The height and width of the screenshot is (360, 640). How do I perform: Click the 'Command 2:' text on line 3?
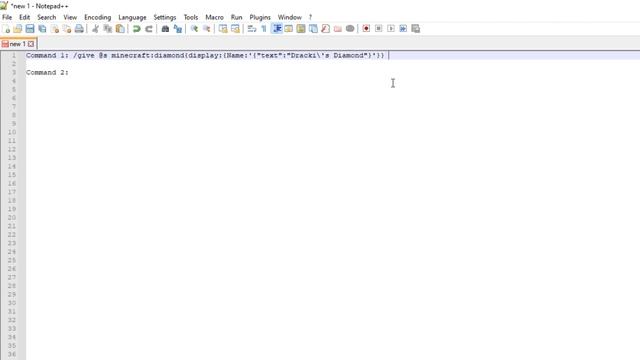[x=47, y=72]
